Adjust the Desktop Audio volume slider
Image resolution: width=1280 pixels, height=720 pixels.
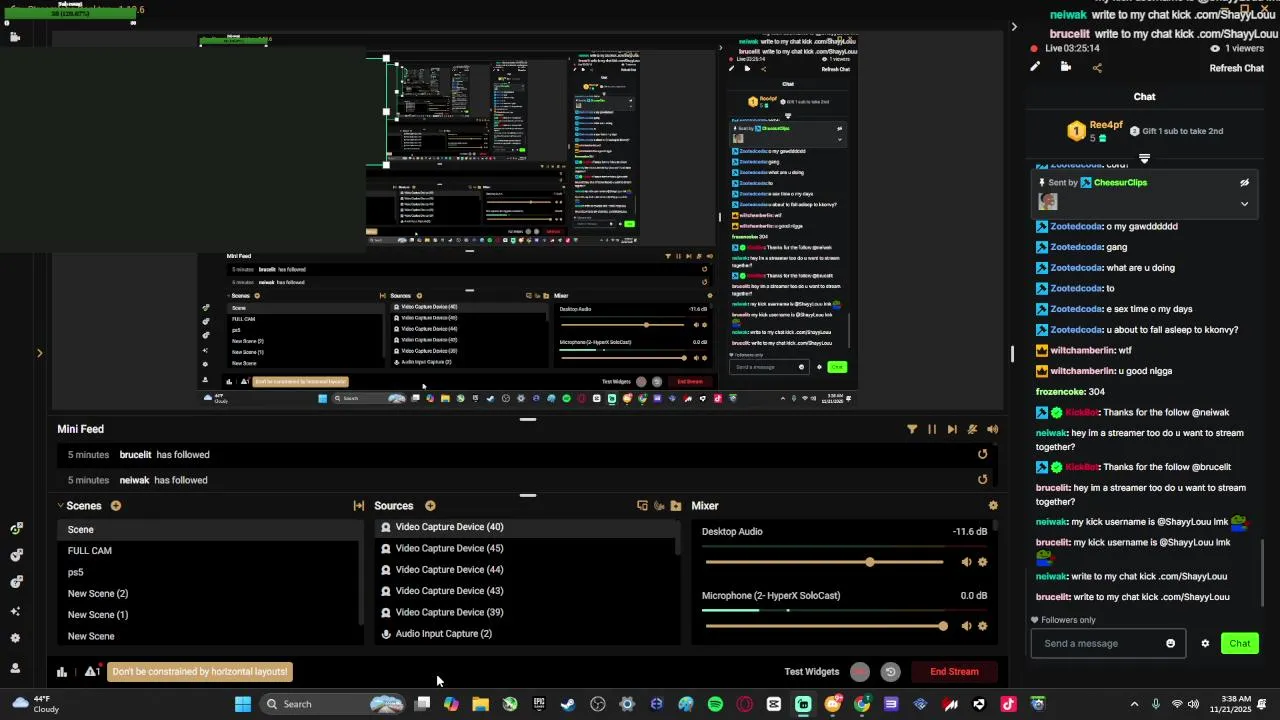[x=824, y=562]
